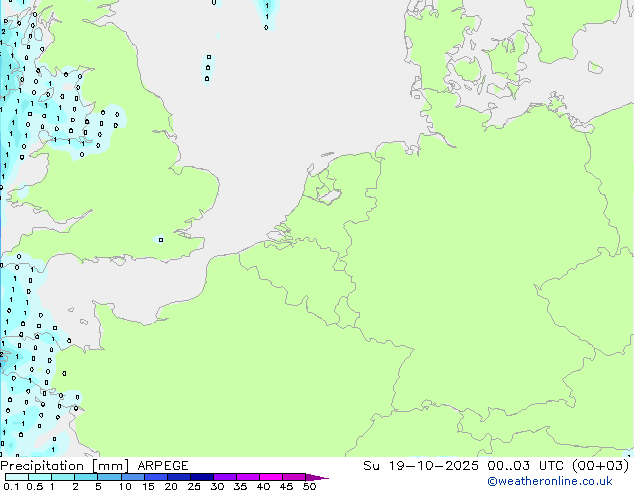Click the legend value label "50"
Image resolution: width=634 pixels, height=490 pixels.
(x=309, y=486)
